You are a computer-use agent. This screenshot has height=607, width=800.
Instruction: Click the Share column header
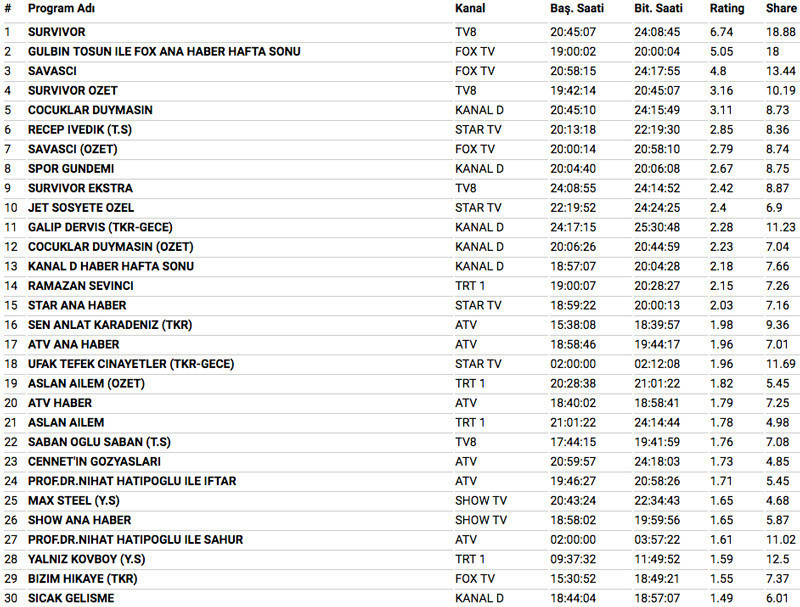click(781, 9)
